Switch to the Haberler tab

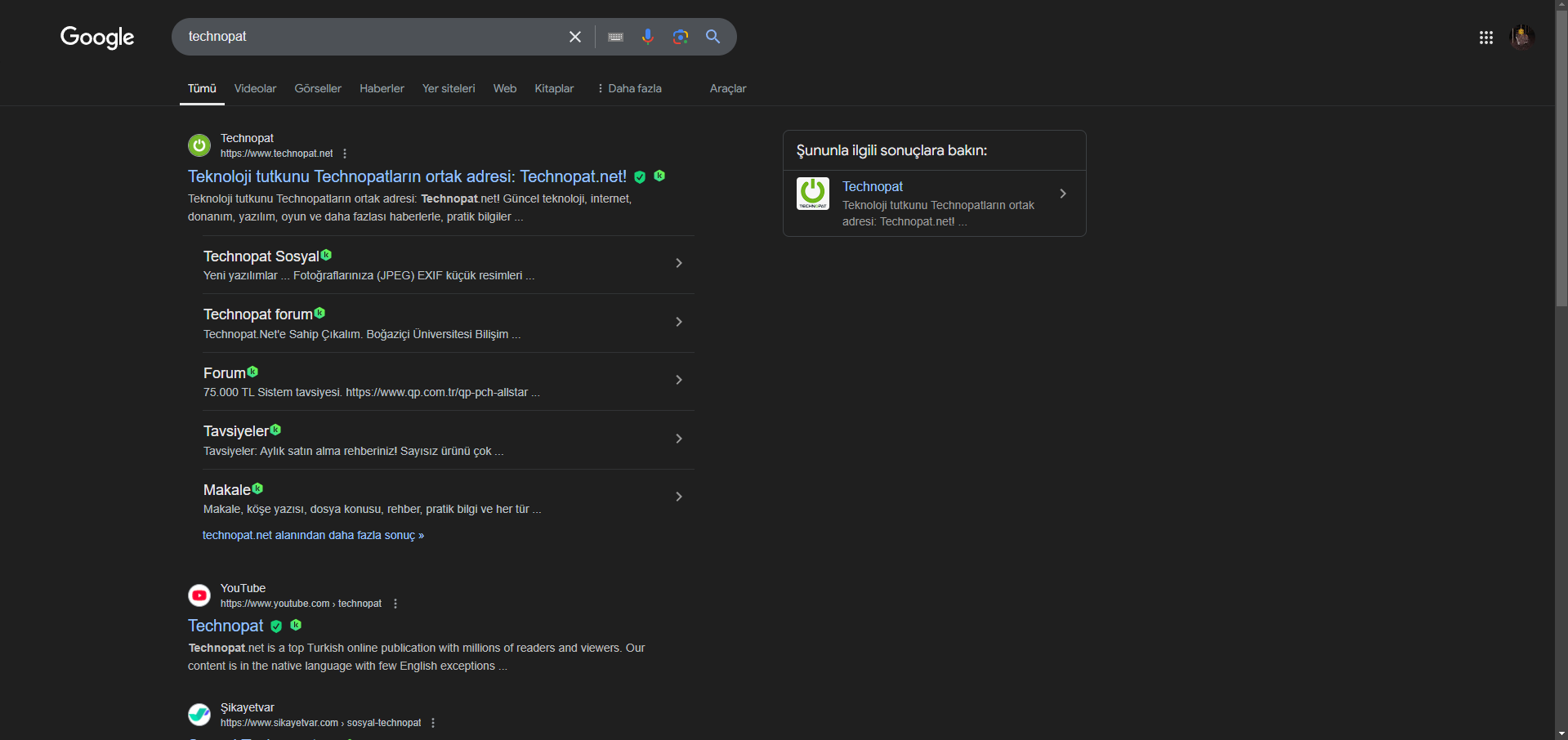pos(382,88)
